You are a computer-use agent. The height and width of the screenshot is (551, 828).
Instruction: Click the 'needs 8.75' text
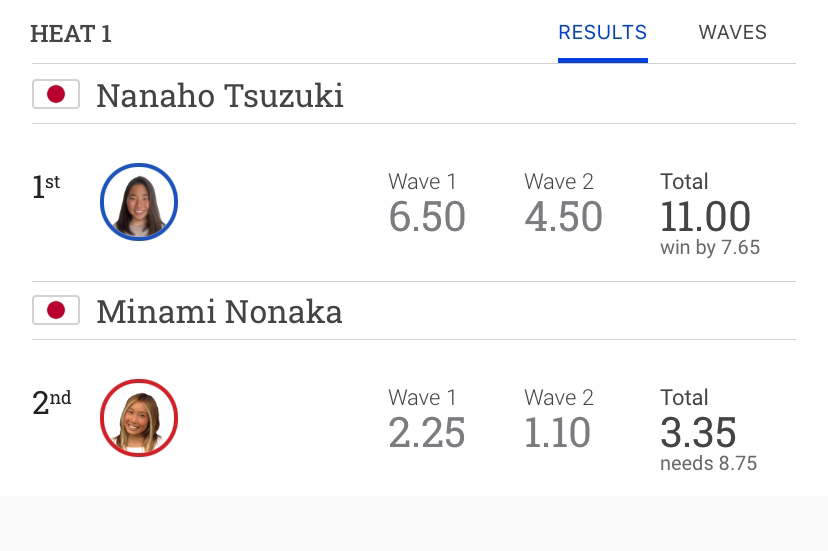pyautogui.click(x=708, y=463)
